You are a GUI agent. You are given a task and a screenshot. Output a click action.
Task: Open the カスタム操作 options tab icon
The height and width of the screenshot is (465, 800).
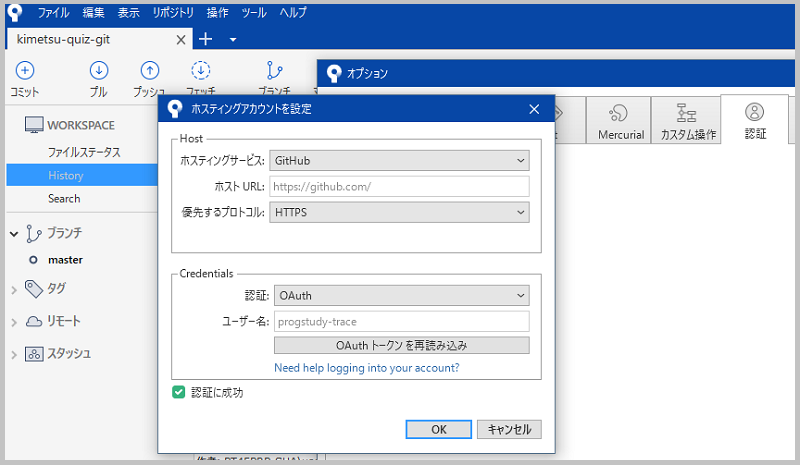coord(686,113)
